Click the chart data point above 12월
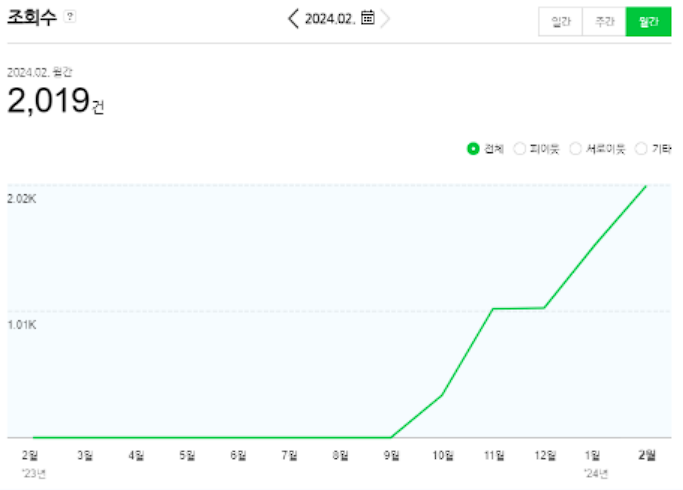The image size is (683, 490). click(543, 308)
